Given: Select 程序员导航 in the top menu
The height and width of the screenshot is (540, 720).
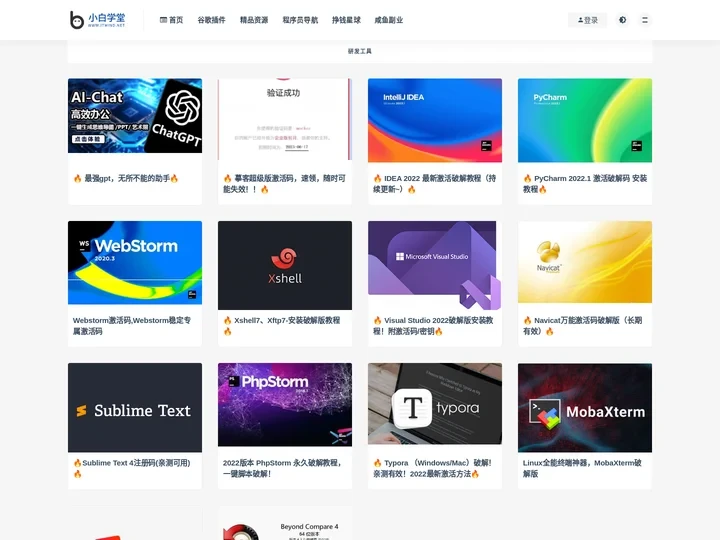Looking at the screenshot, I should (x=300, y=20).
